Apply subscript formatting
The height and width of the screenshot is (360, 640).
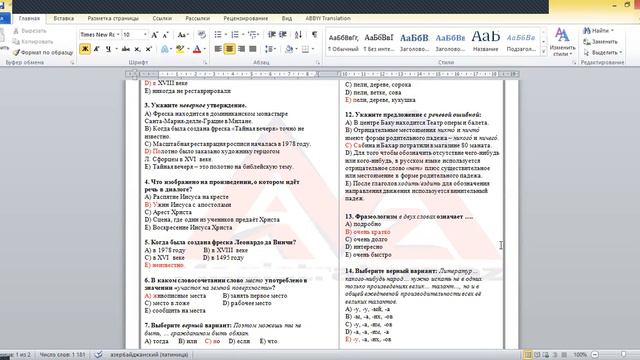pos(137,49)
